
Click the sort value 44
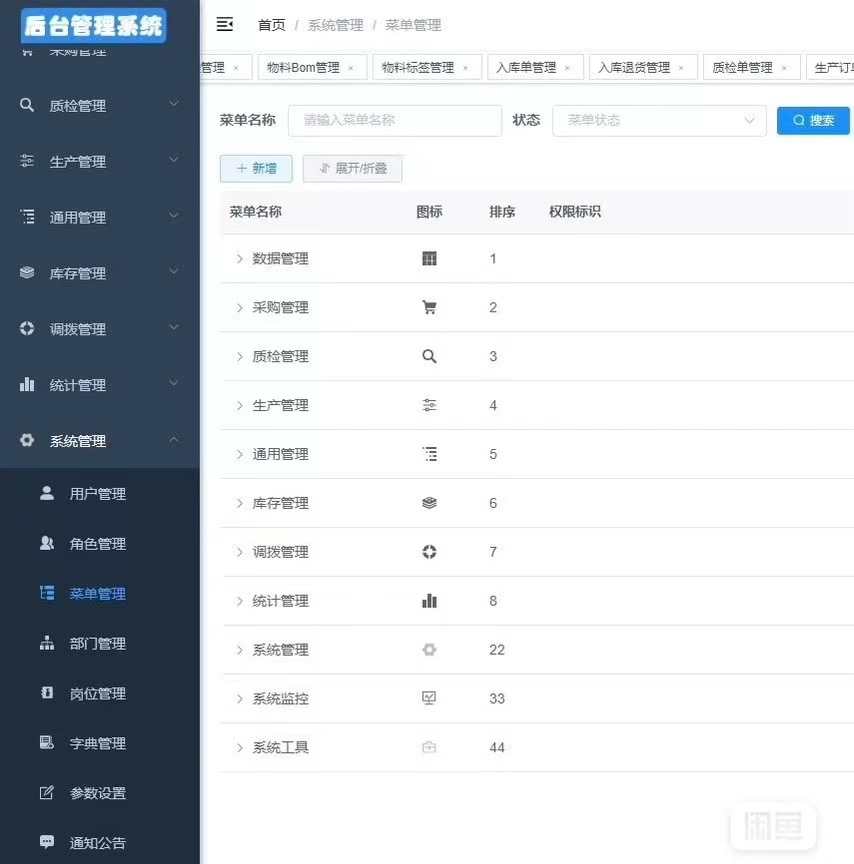coord(496,747)
